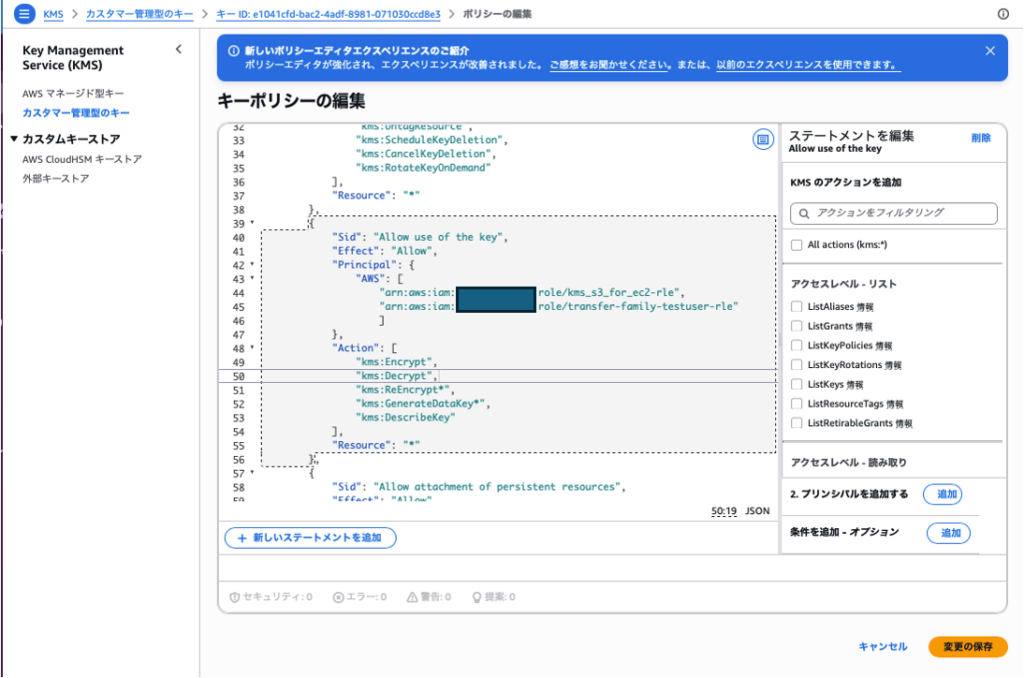The height and width of the screenshot is (678, 1024).
Task: Click the "kms:CancelKeyDeletion" line
Action: [x=425, y=153]
